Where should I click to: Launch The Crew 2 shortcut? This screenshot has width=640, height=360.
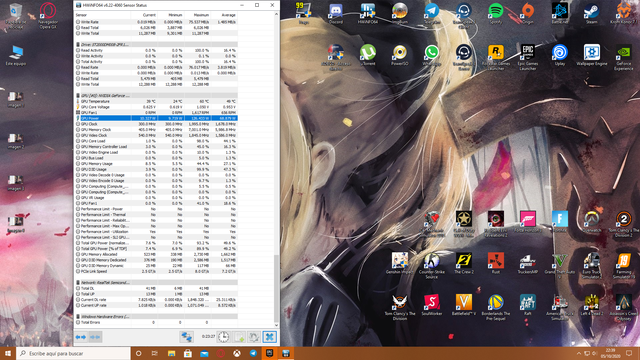(x=464, y=263)
